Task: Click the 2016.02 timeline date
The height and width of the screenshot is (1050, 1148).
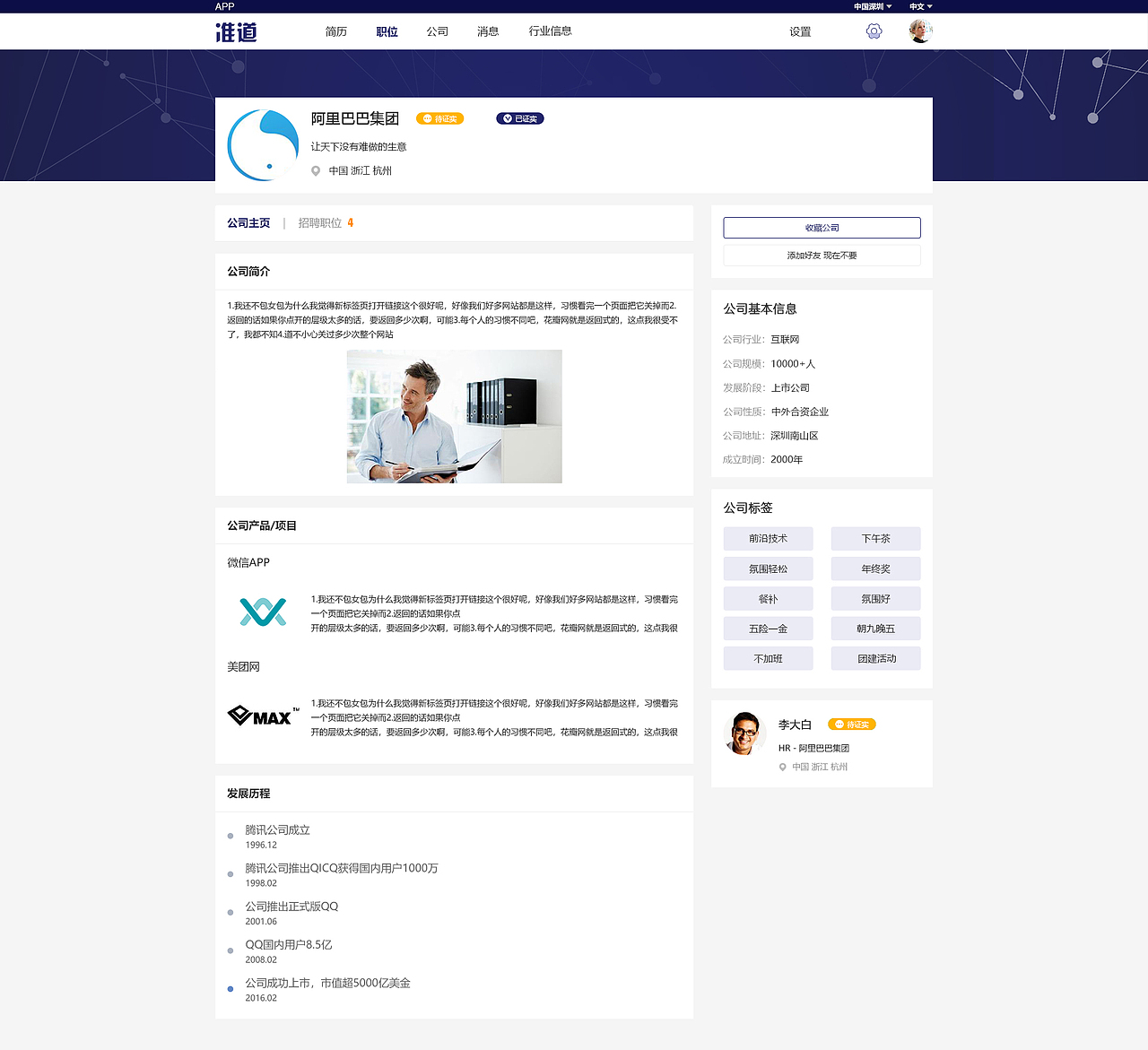Action: click(x=261, y=998)
